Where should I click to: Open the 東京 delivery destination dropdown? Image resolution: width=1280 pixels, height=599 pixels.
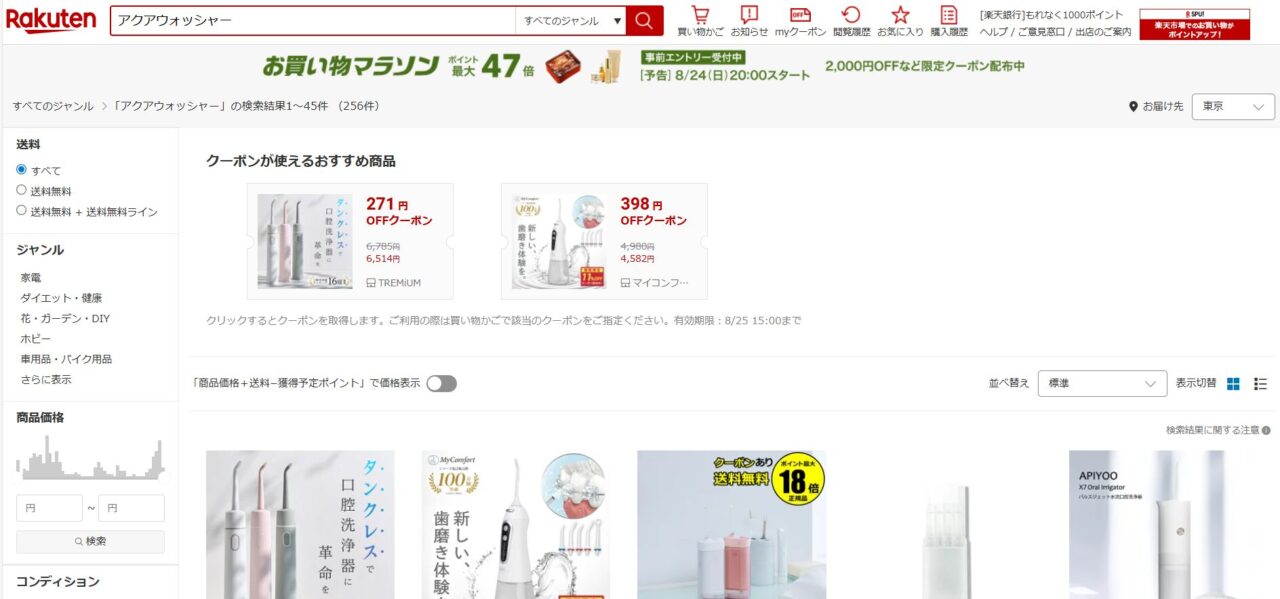(1233, 107)
